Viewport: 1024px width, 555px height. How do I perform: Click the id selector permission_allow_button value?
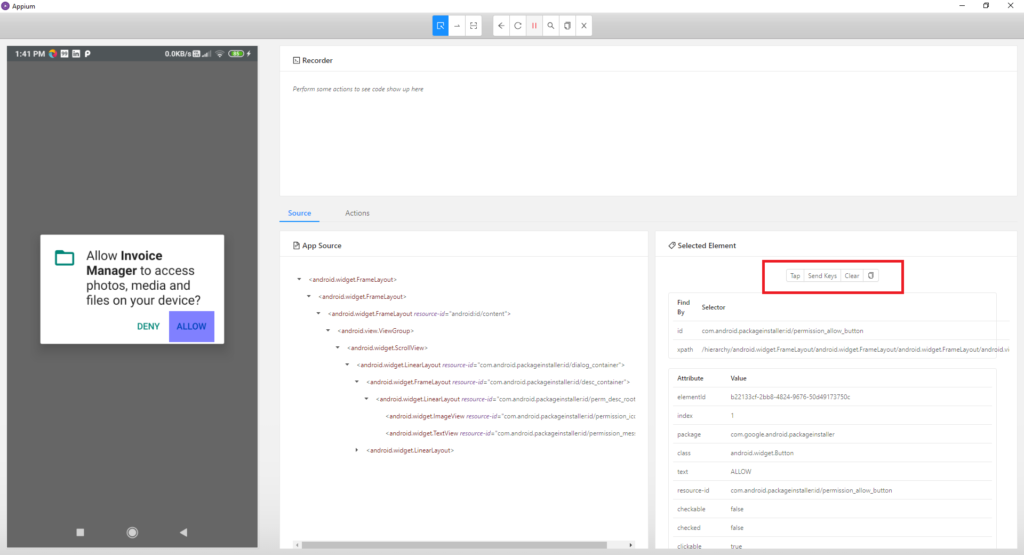pyautogui.click(x=782, y=331)
